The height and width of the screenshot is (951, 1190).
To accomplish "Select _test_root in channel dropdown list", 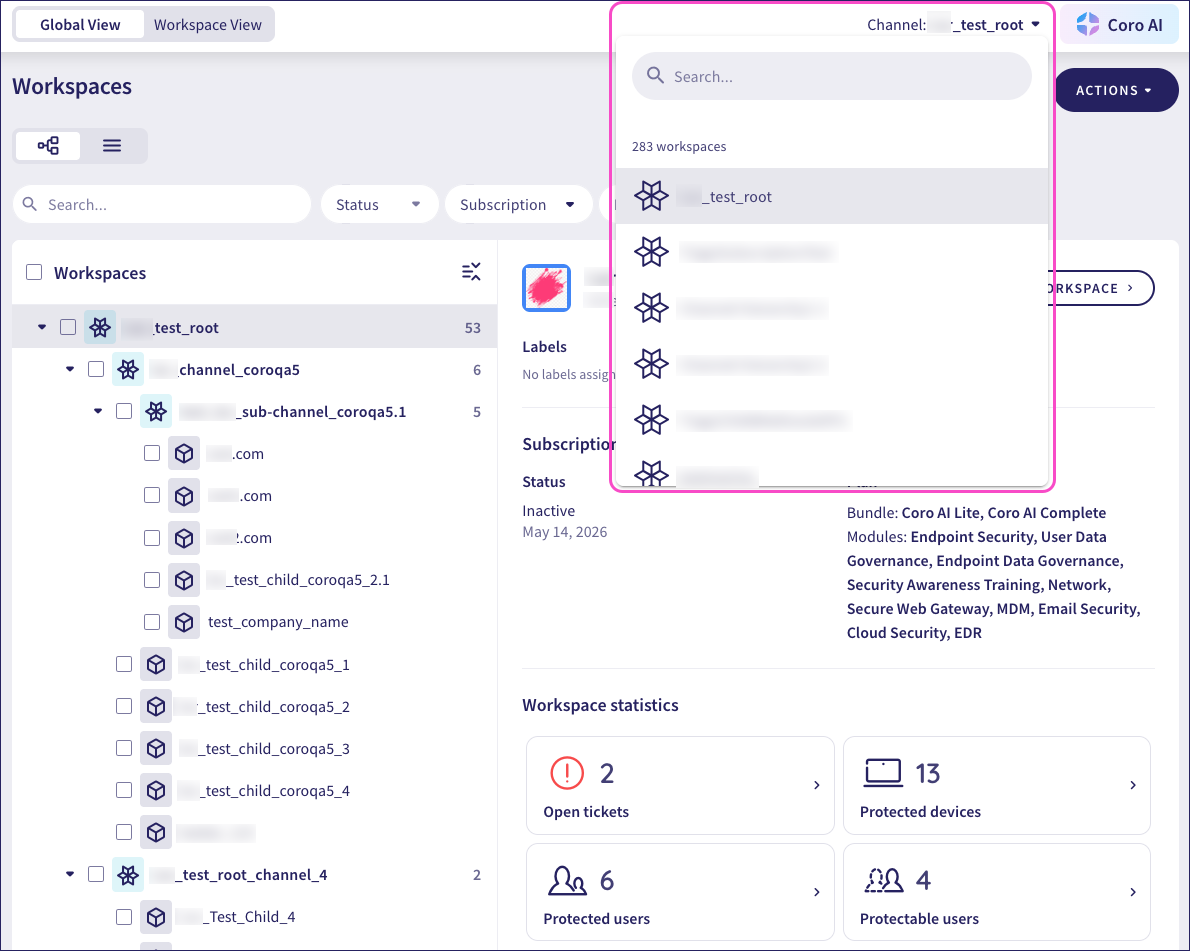I will point(832,197).
